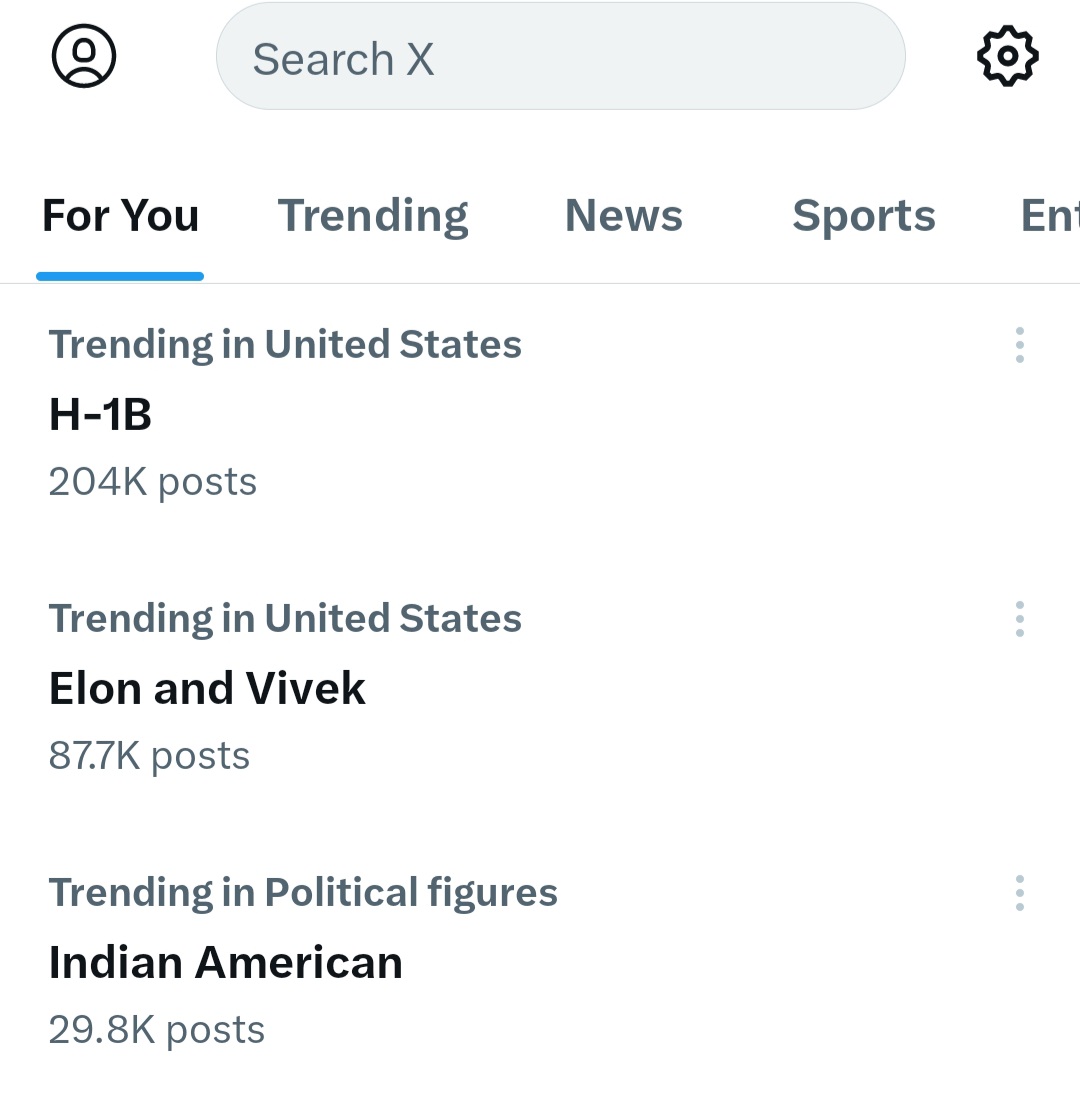This screenshot has width=1080, height=1096.
Task: View the 204K posts count for H-1B
Action: tap(152, 482)
